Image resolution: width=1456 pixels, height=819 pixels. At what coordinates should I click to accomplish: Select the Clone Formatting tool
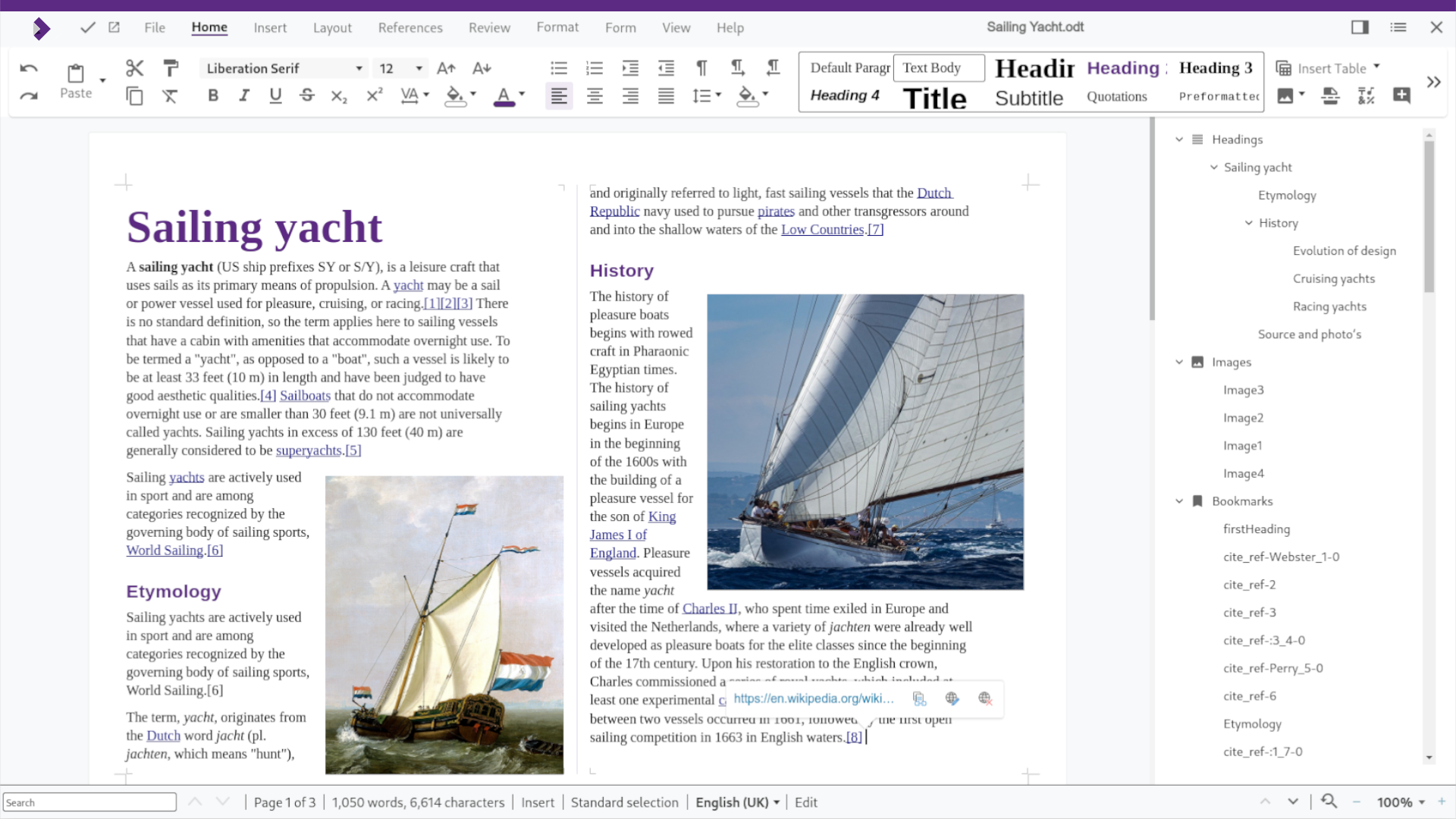pos(171,67)
